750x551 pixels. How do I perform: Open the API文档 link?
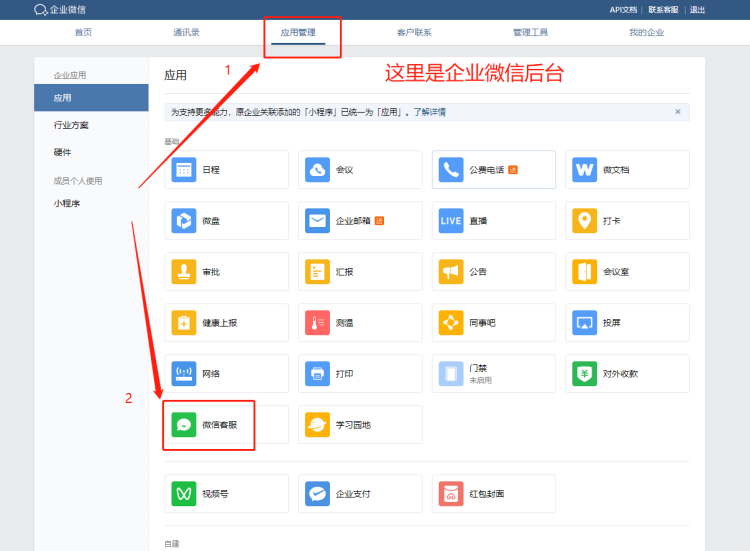point(623,10)
